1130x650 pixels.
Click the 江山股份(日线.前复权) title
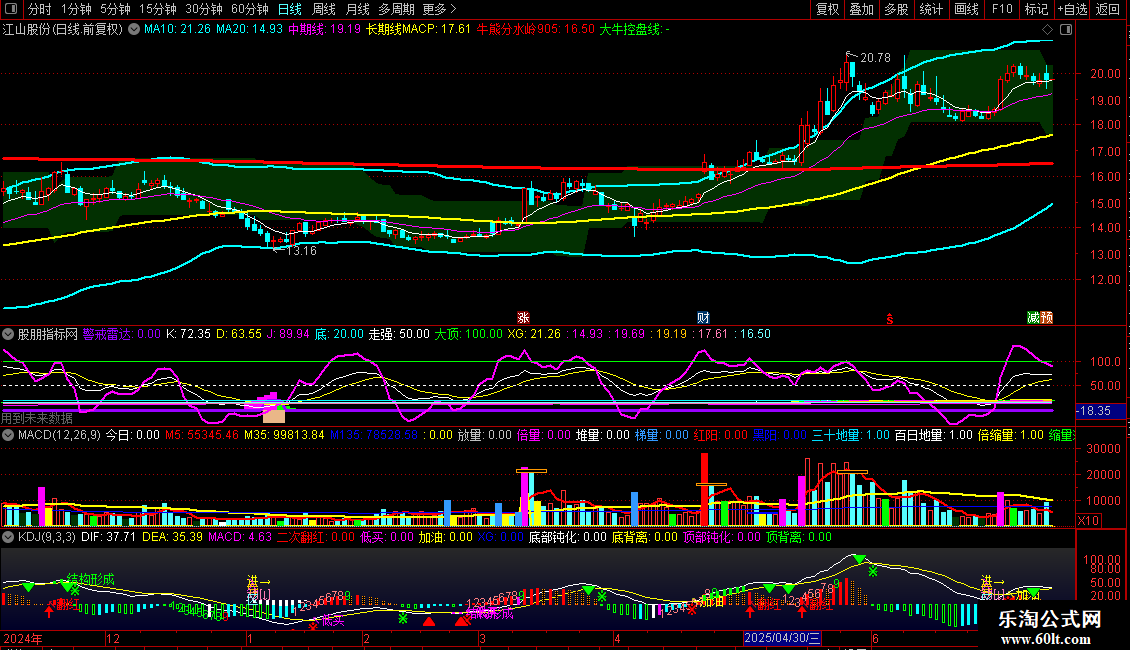coord(63,30)
